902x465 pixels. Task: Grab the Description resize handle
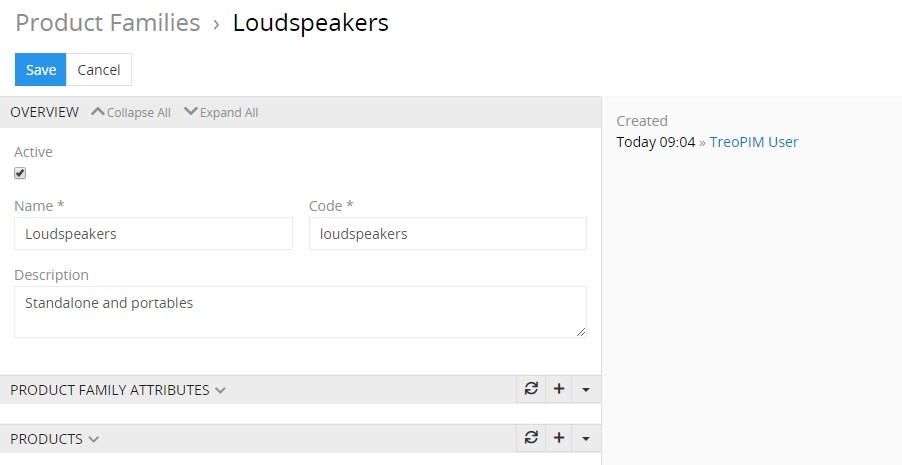[581, 332]
